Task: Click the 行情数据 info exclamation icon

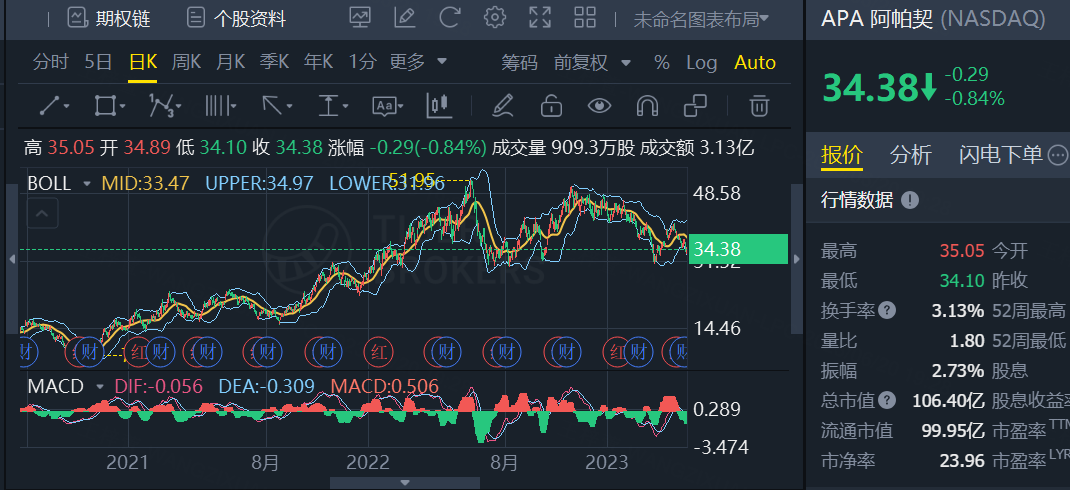Action: tap(909, 200)
